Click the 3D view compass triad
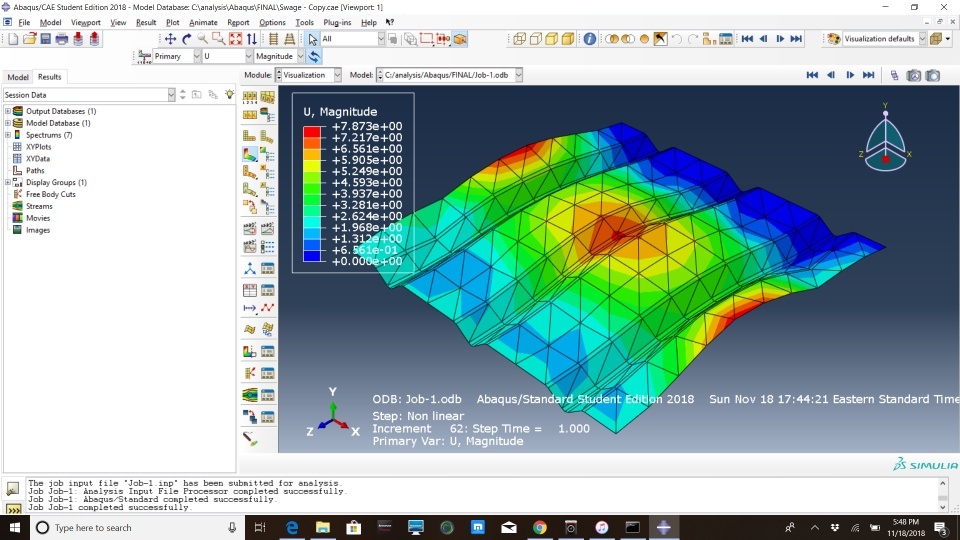The height and width of the screenshot is (540, 960). (885, 138)
